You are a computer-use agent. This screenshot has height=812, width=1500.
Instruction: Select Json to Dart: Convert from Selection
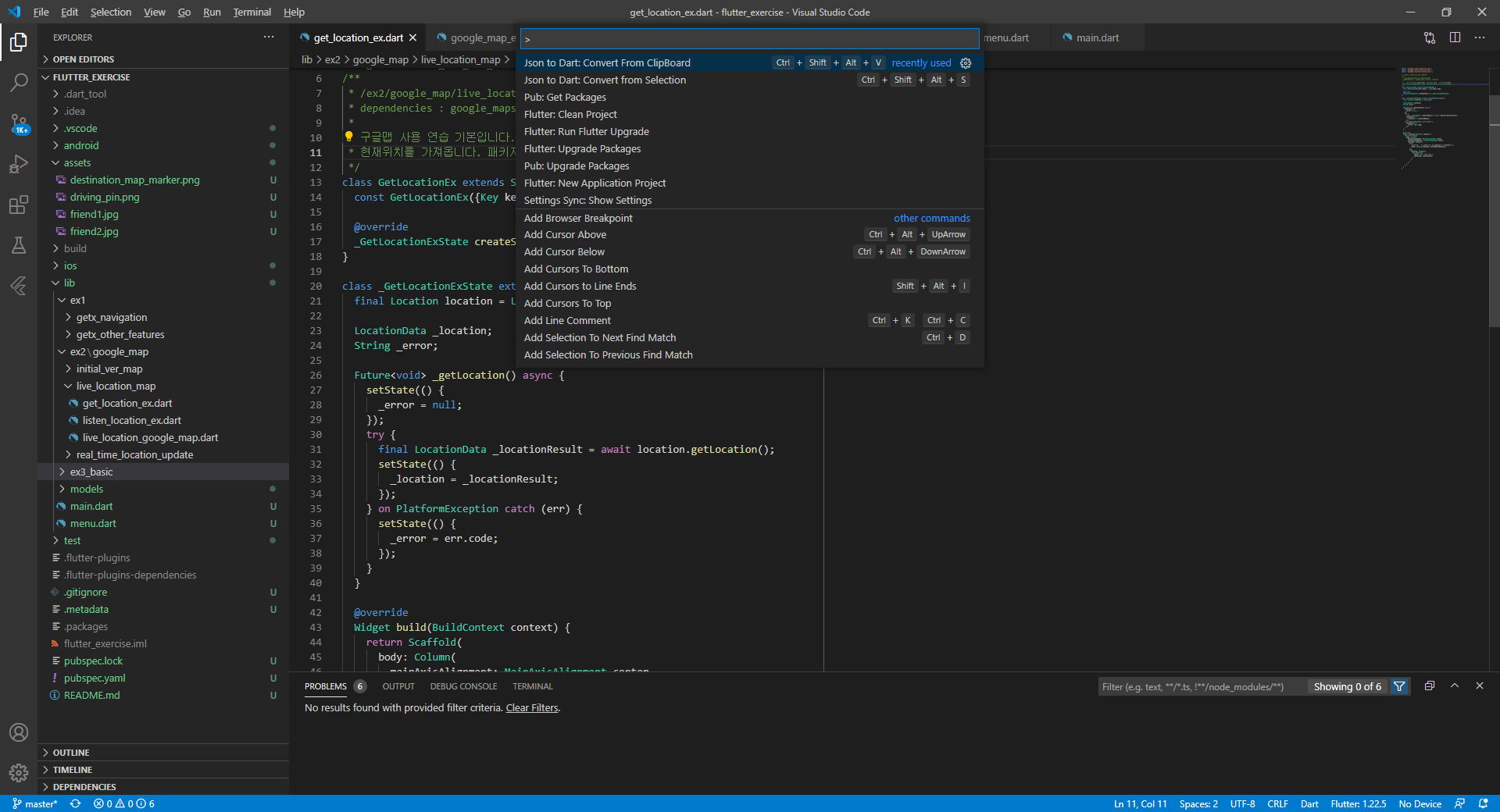point(750,80)
